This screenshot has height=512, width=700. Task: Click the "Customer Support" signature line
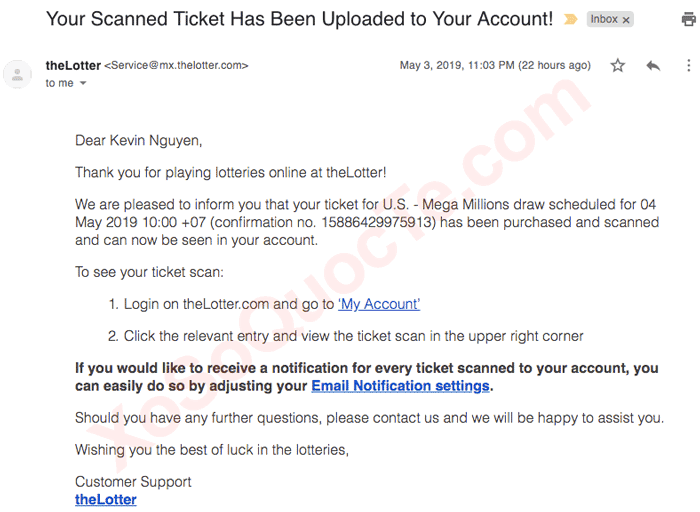[133, 481]
